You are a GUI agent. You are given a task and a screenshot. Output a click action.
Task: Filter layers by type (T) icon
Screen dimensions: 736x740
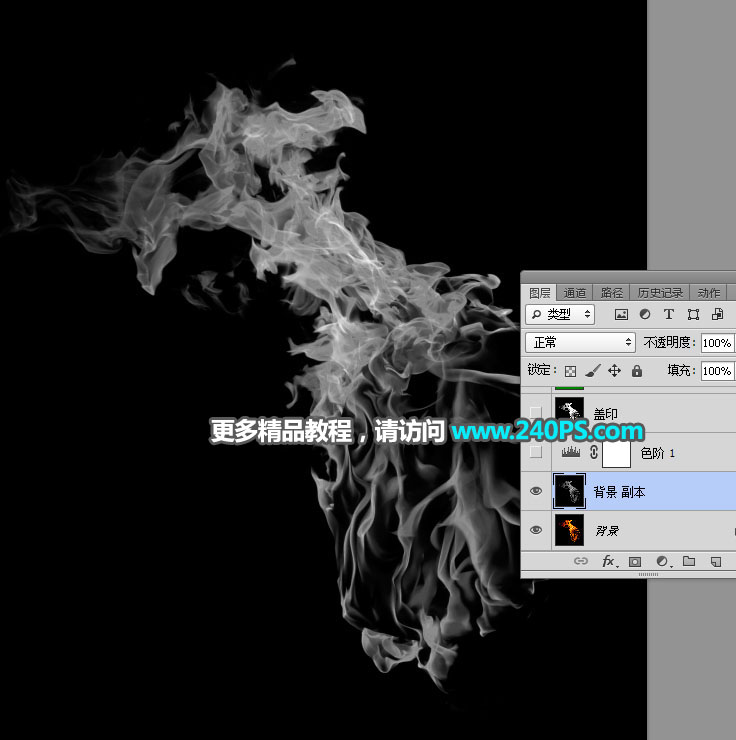point(669,314)
